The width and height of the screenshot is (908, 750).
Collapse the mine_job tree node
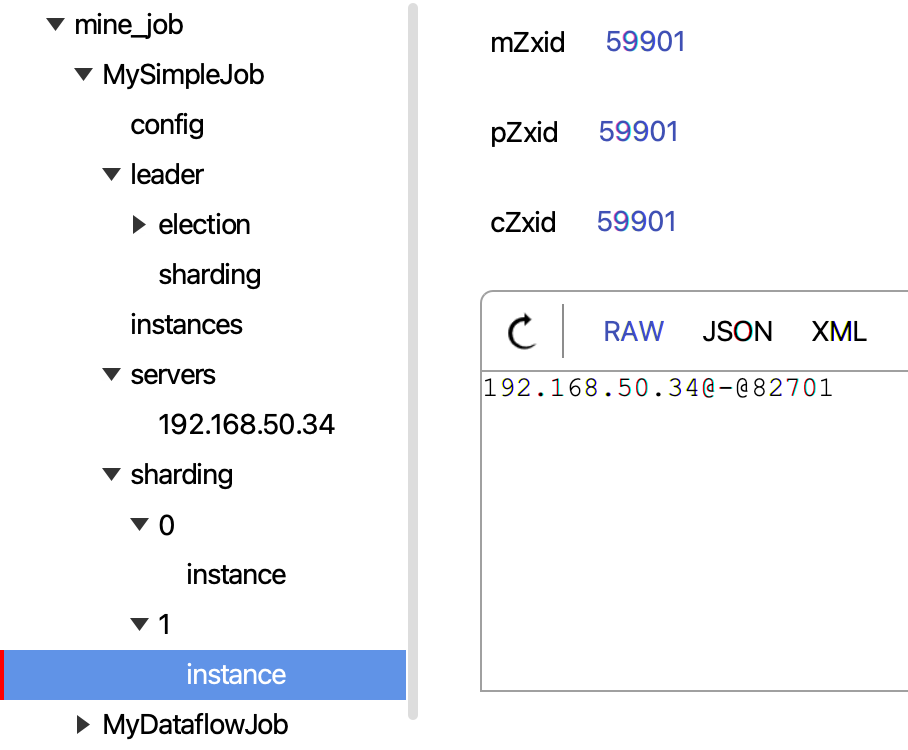tap(55, 24)
